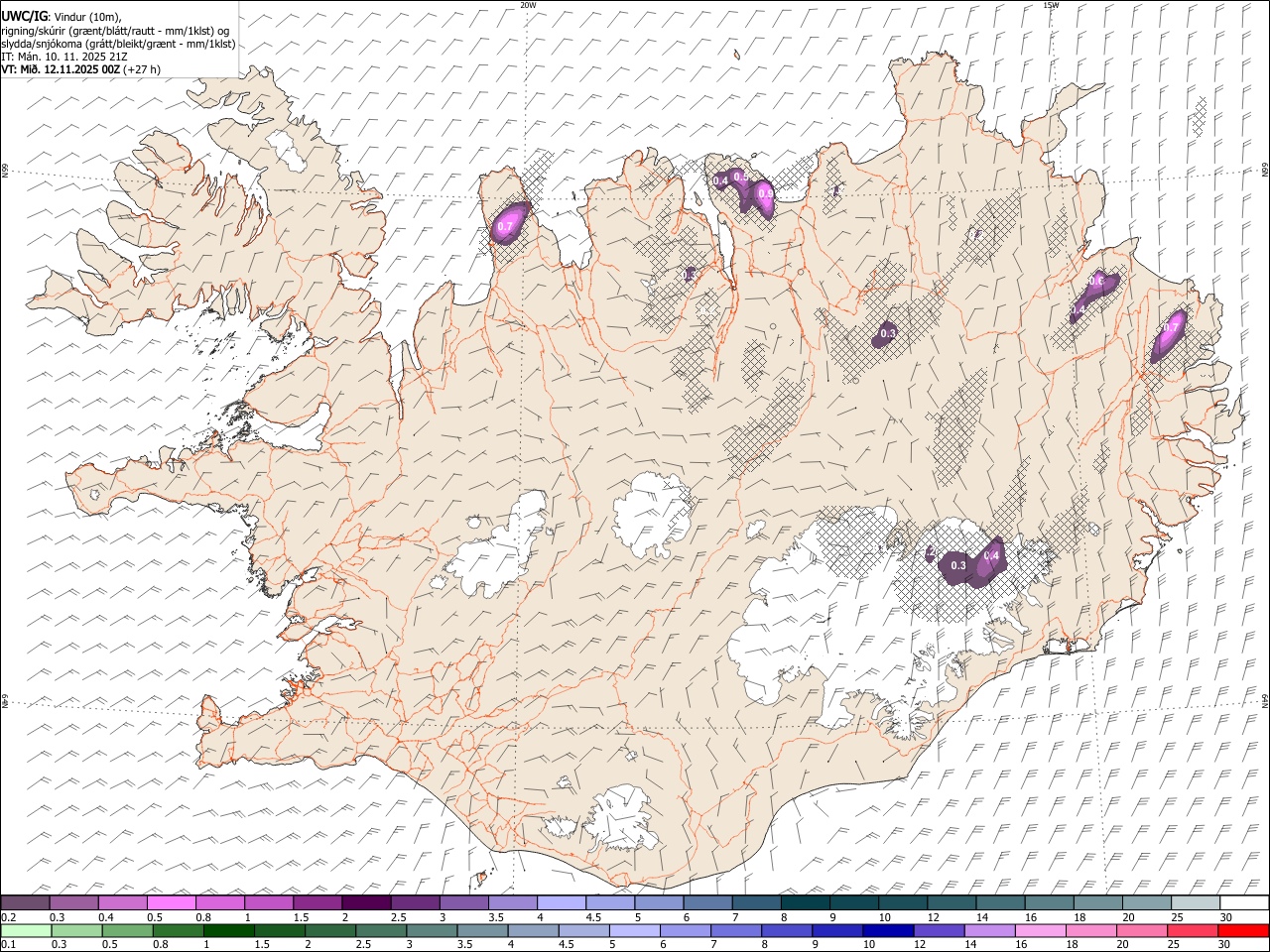This screenshot has width=1270, height=952.
Task: Click the '20W' longitude label at the top
Action: (528, 5)
